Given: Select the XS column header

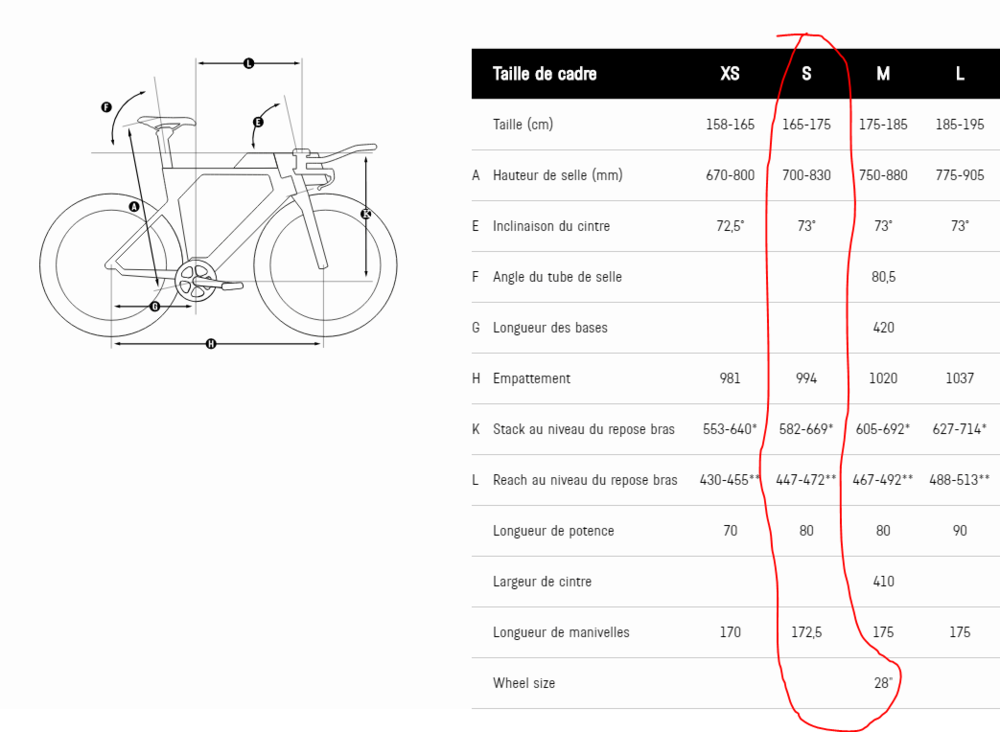Looking at the screenshot, I should tap(730, 74).
